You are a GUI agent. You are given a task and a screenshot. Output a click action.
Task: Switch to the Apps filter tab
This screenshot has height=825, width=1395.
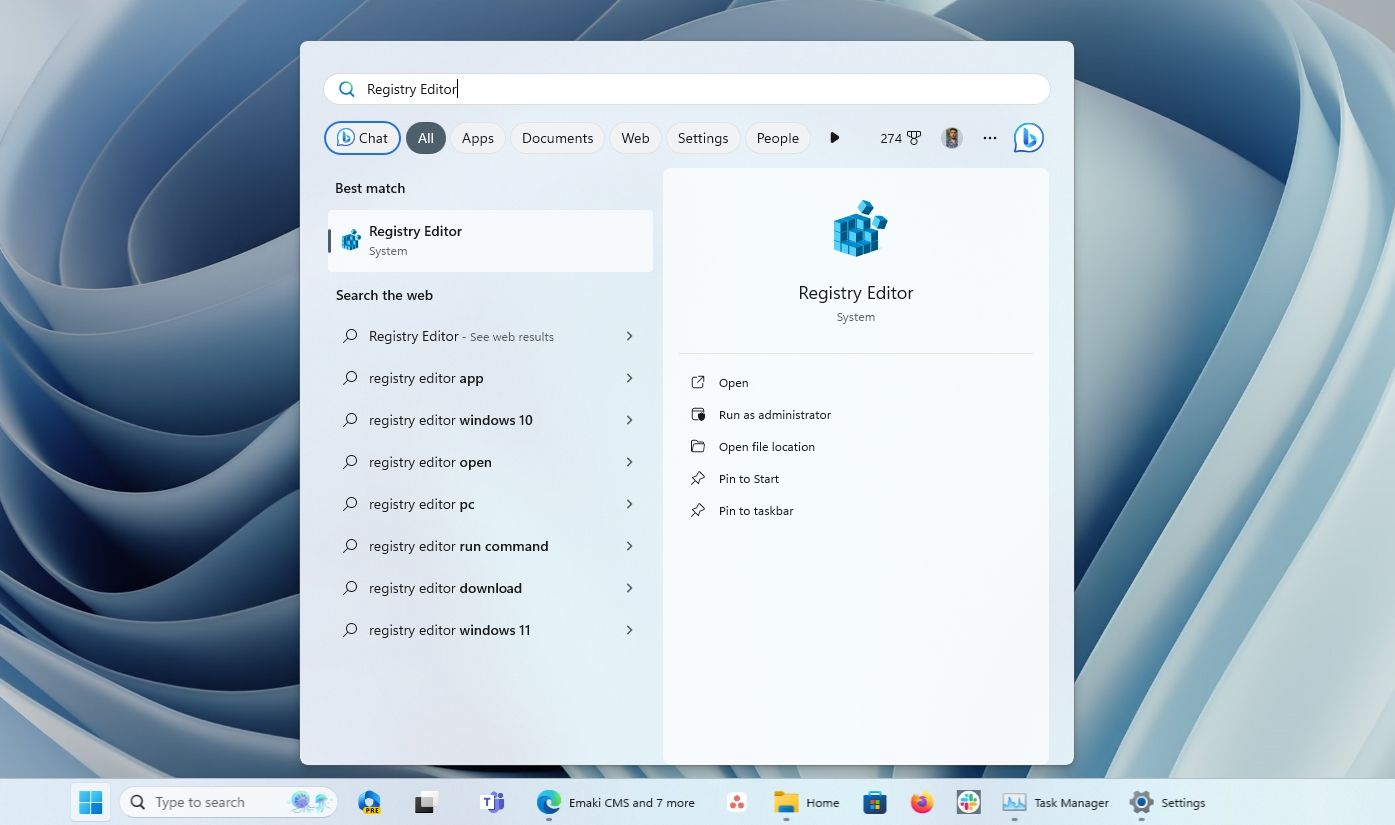coord(477,138)
